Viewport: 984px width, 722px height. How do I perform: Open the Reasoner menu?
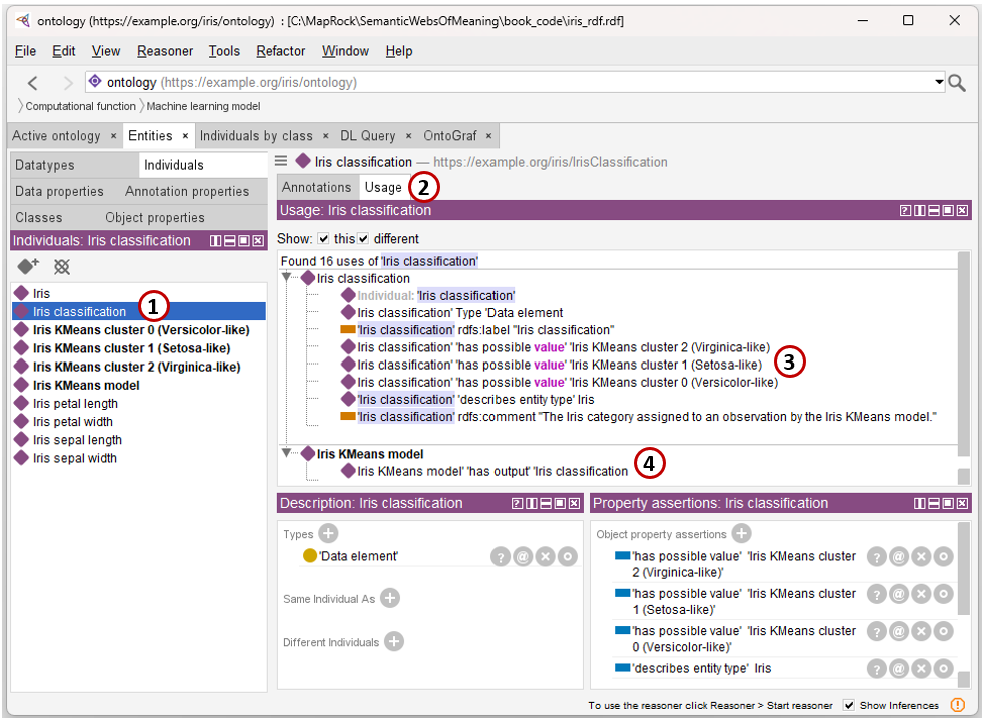click(165, 51)
